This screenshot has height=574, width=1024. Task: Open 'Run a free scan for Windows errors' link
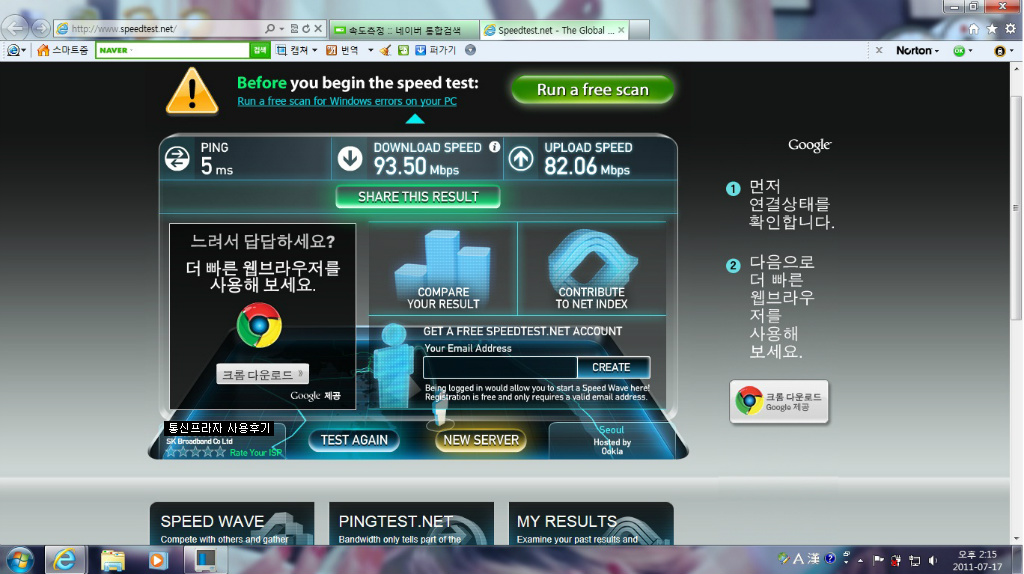tap(347, 101)
